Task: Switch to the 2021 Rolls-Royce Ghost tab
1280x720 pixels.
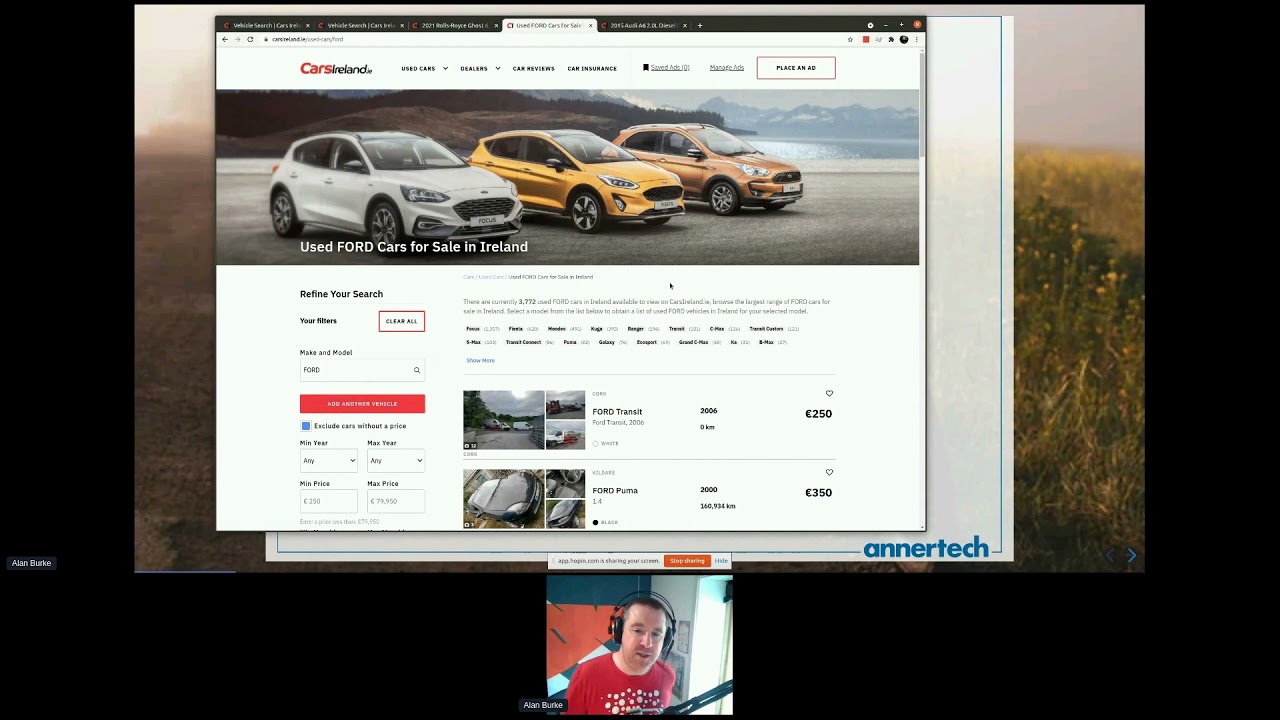Action: pyautogui.click(x=454, y=25)
